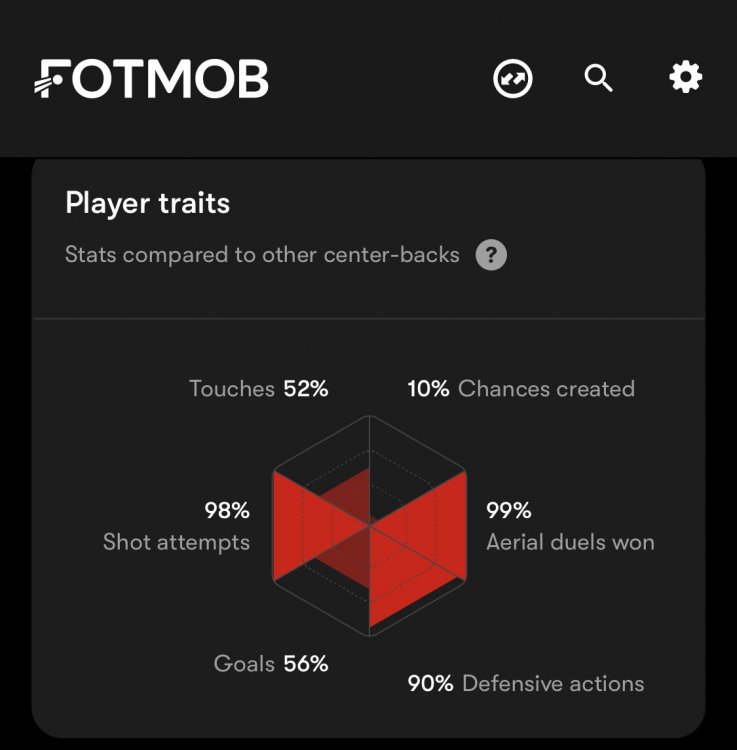
Task: Open search with the magnifier icon
Action: [598, 78]
